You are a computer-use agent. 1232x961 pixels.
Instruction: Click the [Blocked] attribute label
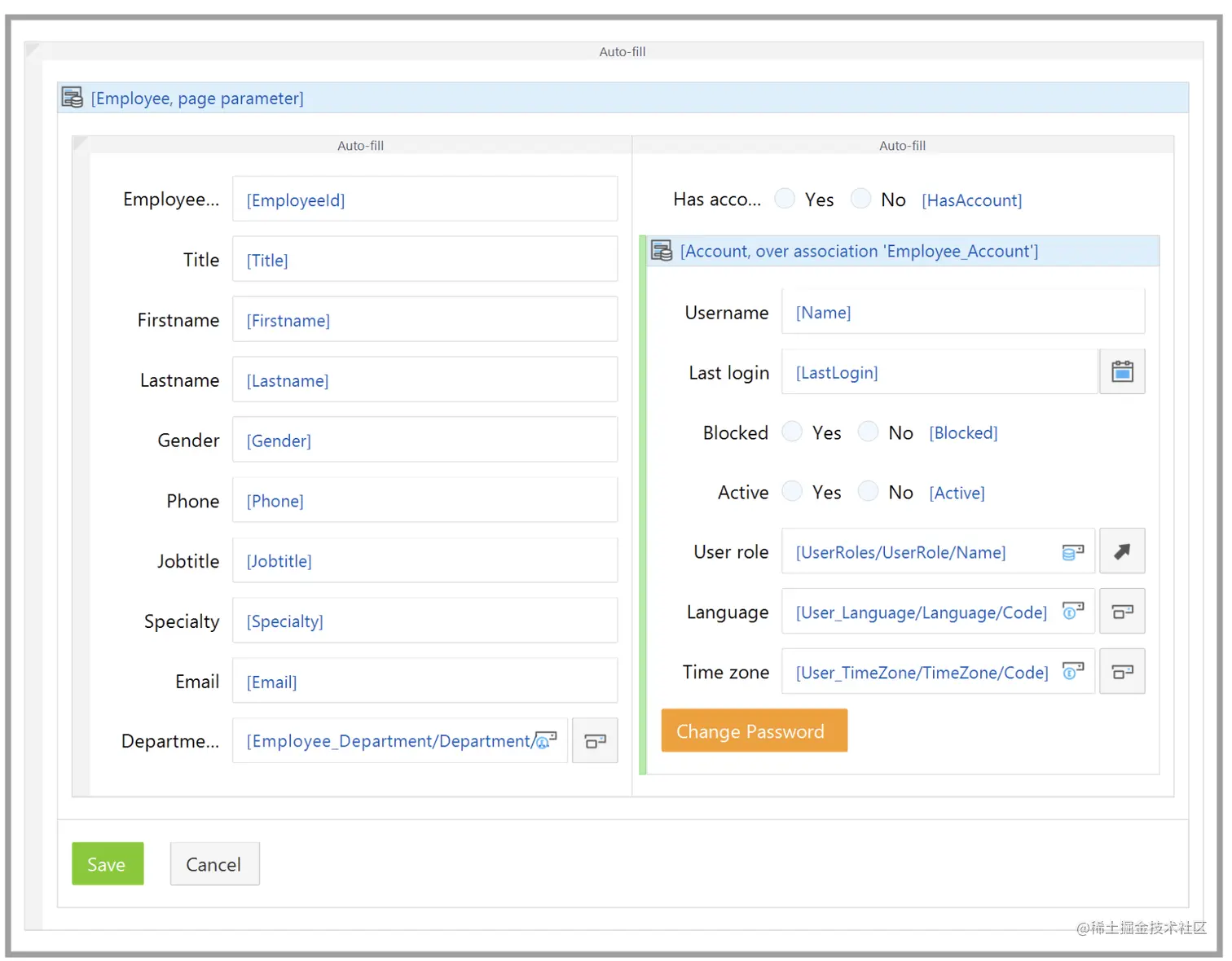pyautogui.click(x=964, y=433)
